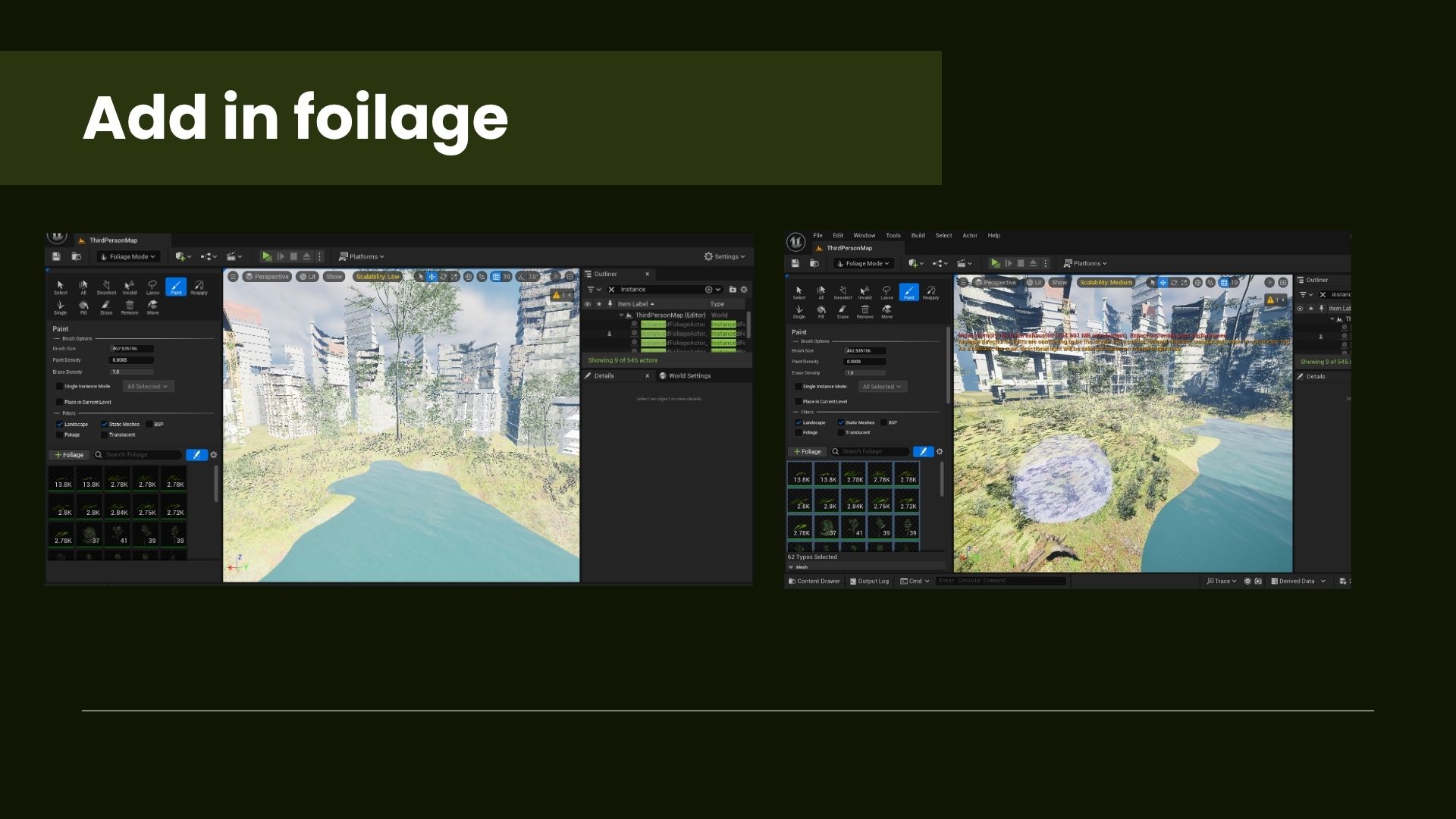This screenshot has height=819, width=1456.
Task: Enable the Foliage filter in left screenshot
Action: [59, 435]
